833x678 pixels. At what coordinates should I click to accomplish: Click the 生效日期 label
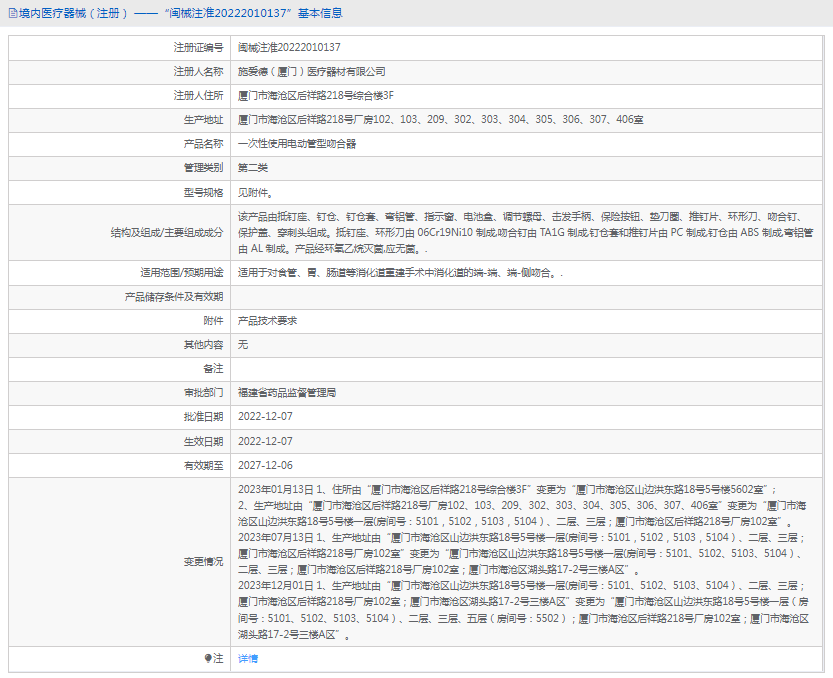[203, 442]
